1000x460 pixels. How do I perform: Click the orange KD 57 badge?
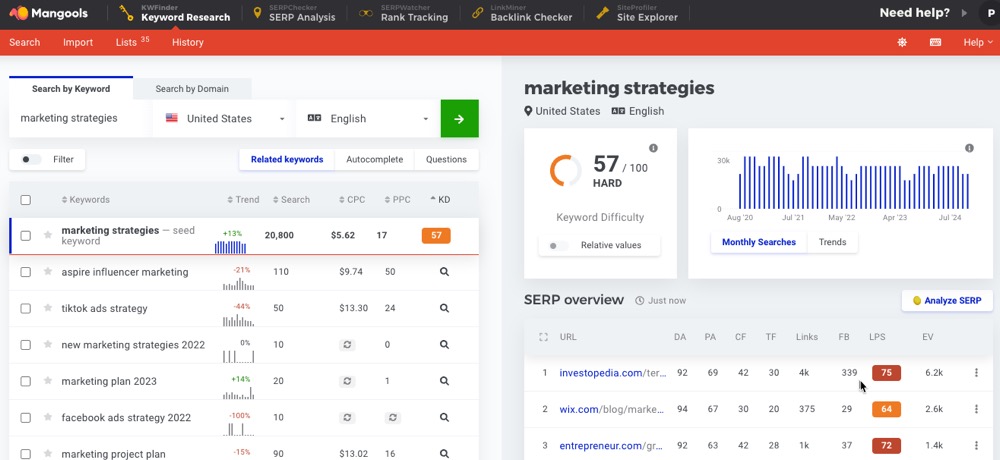click(436, 235)
